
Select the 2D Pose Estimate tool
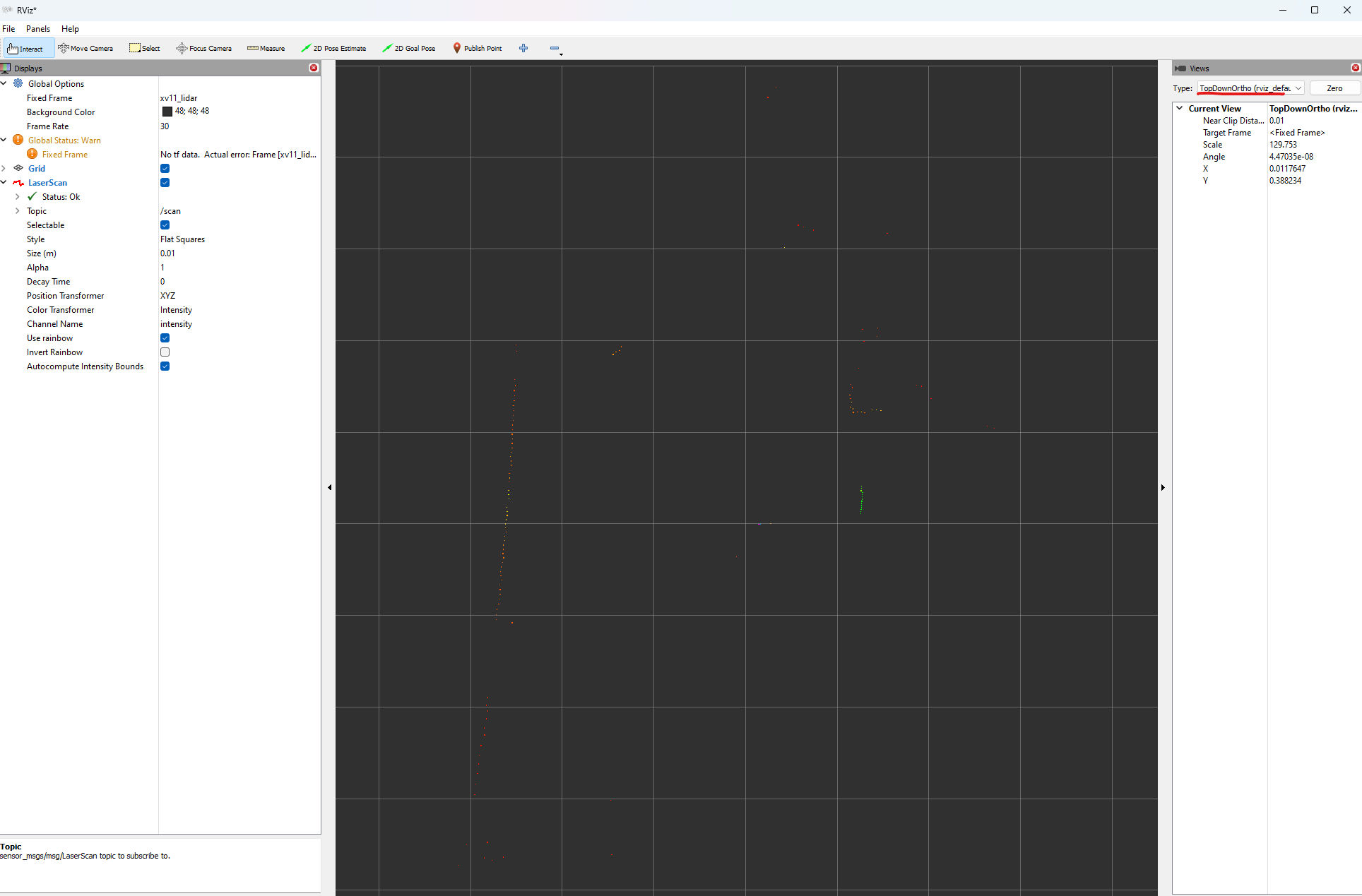333,48
